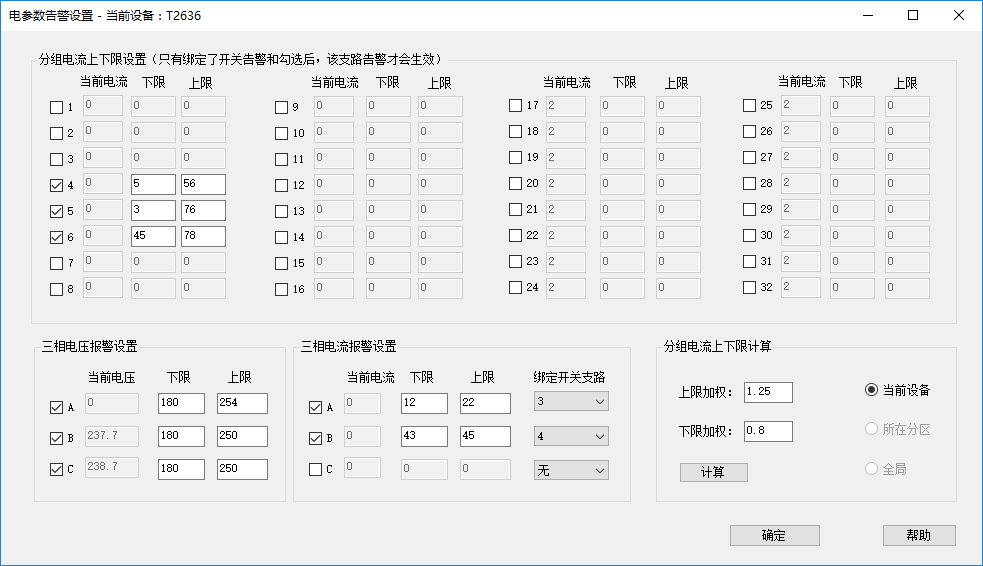Tick the checkbox for branch 32
Viewport: 983px width, 566px height.
pyautogui.click(x=749, y=288)
